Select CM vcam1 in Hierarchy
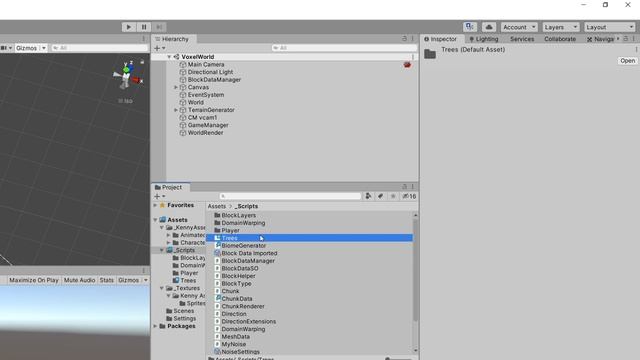 coord(202,118)
